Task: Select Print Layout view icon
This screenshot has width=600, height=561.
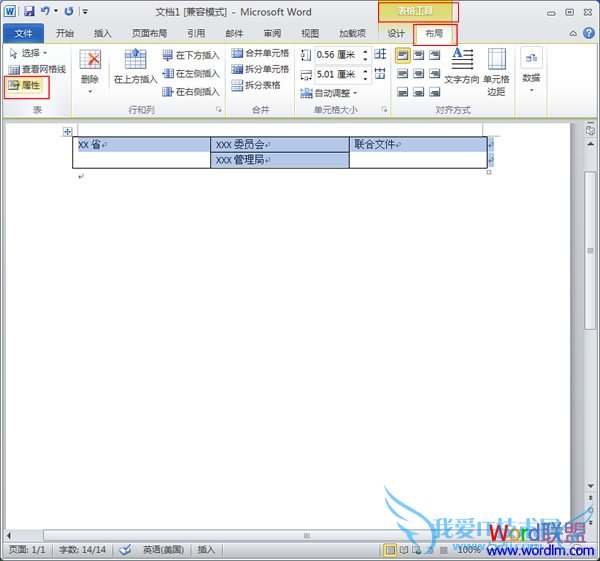Action: click(x=390, y=550)
